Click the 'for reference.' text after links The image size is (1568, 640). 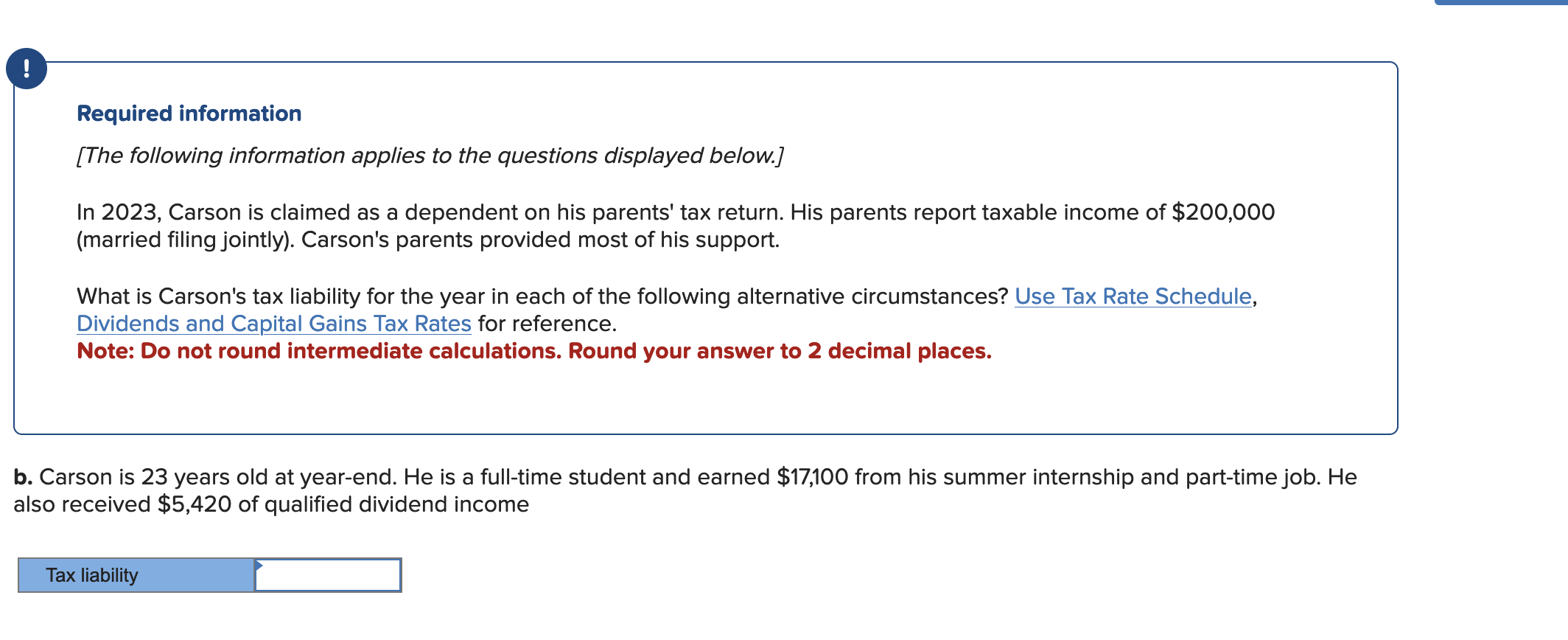pyautogui.click(x=547, y=324)
